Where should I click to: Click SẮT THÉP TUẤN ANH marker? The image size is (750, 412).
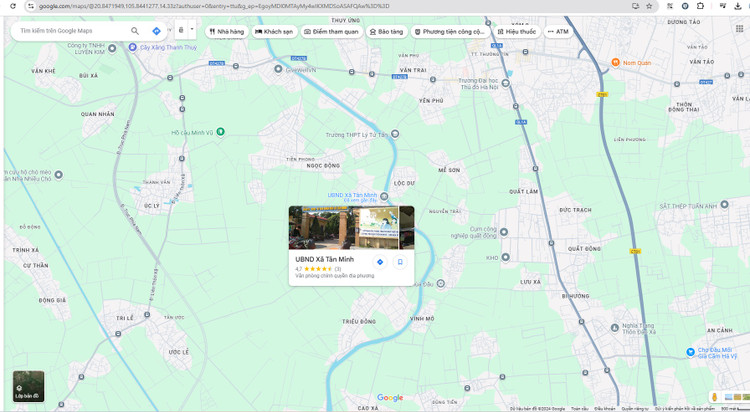click(x=724, y=205)
